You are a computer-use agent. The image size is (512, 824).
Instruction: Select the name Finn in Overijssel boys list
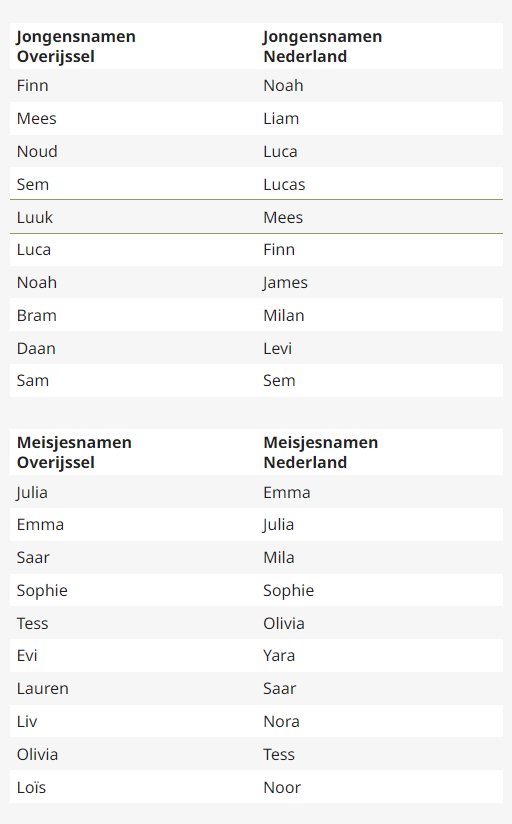pyautogui.click(x=33, y=86)
